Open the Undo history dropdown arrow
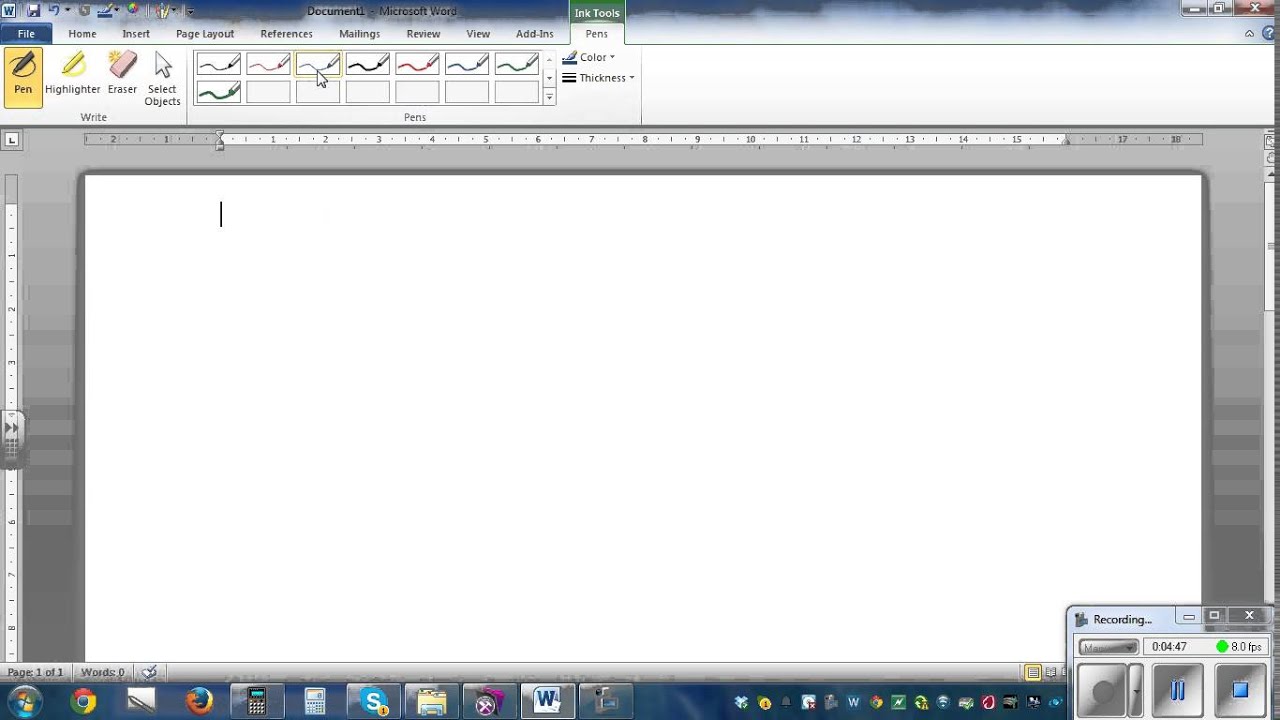The image size is (1280, 720). click(69, 11)
